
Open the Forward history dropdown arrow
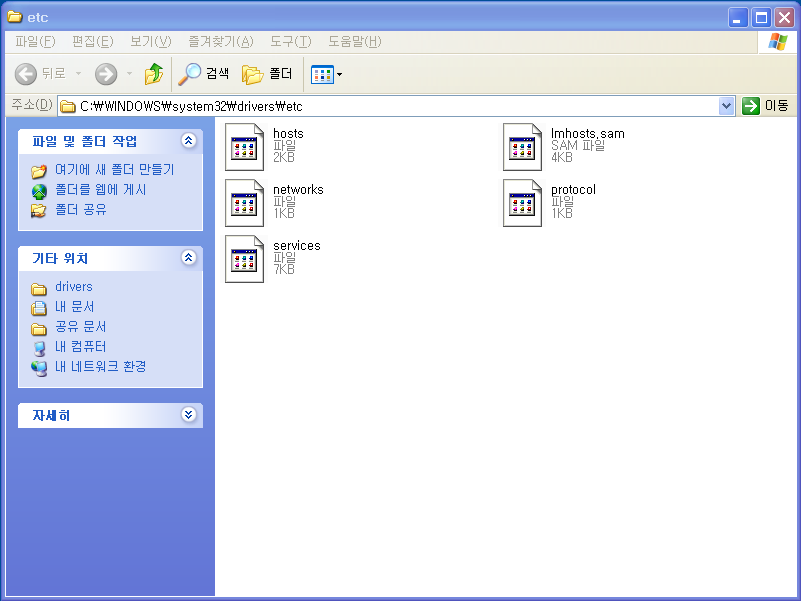(129, 74)
